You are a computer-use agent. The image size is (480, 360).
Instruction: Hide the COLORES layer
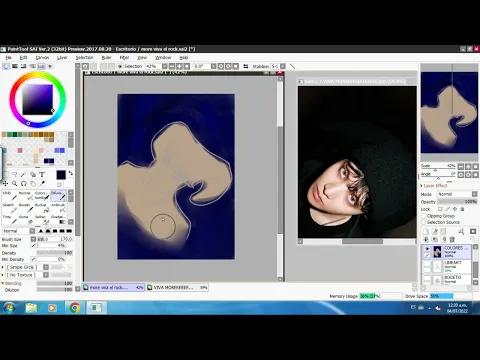[x=427, y=249]
